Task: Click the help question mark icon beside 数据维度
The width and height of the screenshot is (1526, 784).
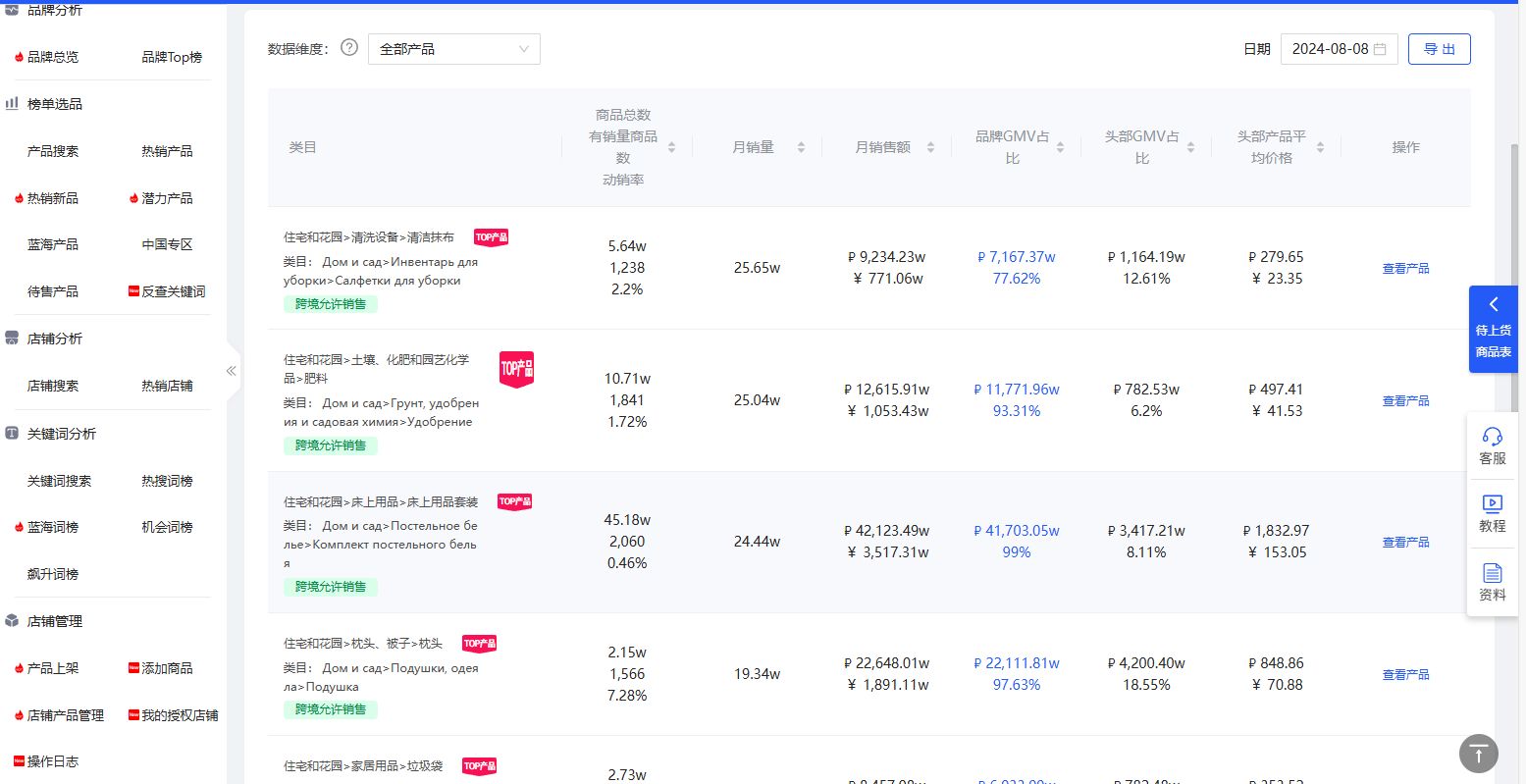Action: click(x=349, y=47)
